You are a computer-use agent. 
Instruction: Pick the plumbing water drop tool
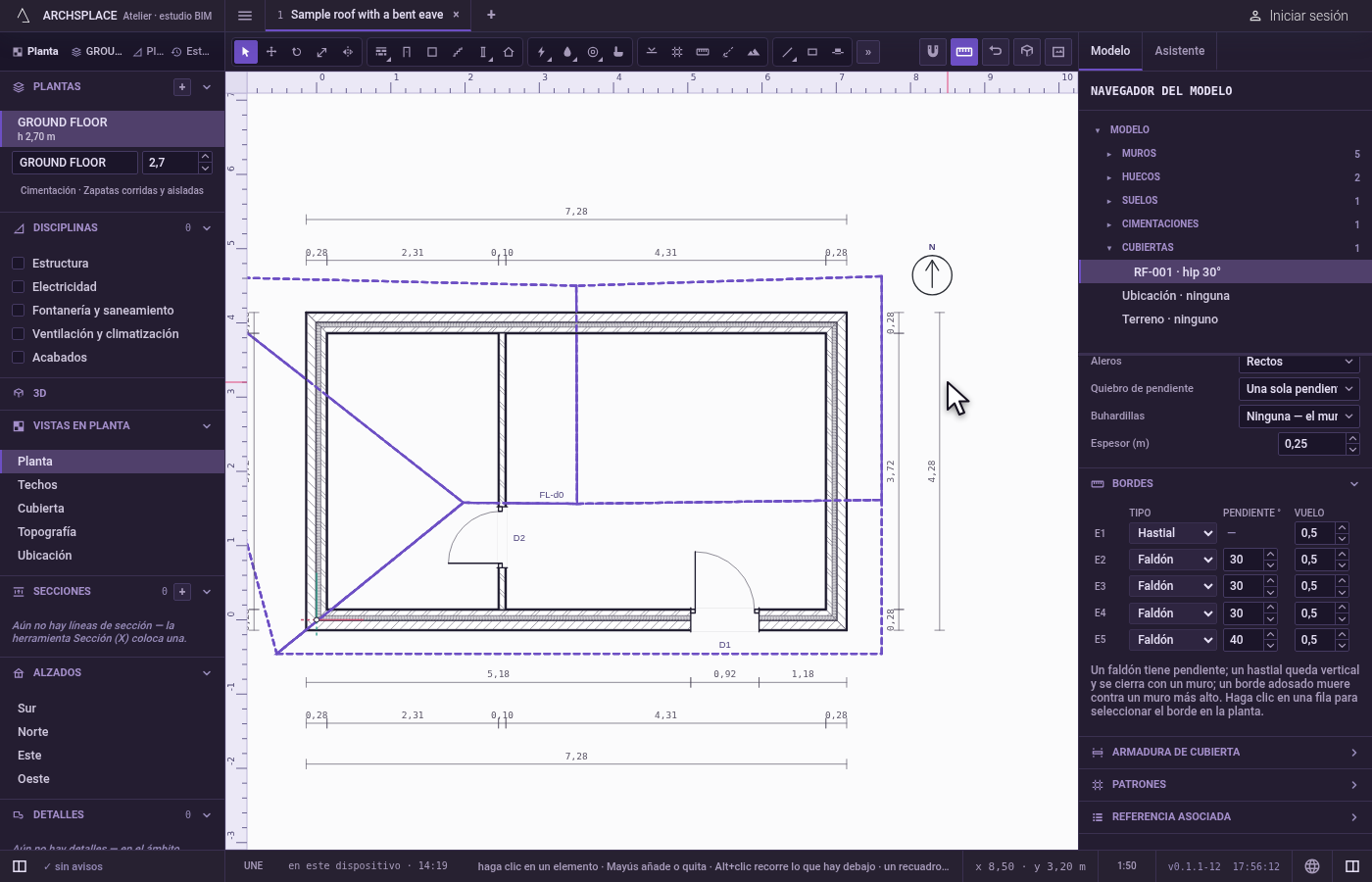point(567,52)
